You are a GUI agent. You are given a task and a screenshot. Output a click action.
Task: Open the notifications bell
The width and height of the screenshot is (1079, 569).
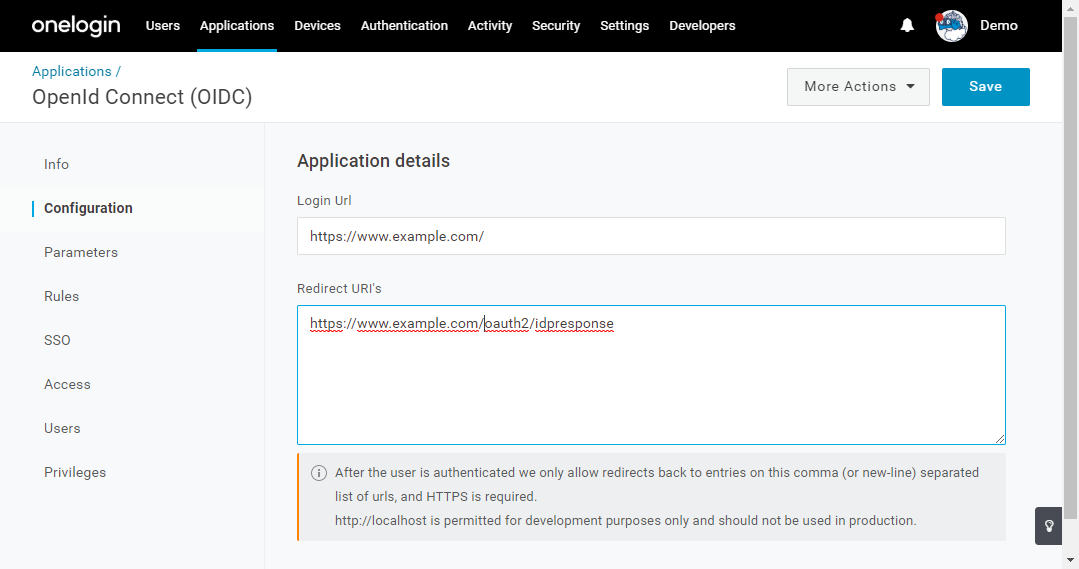tap(907, 25)
